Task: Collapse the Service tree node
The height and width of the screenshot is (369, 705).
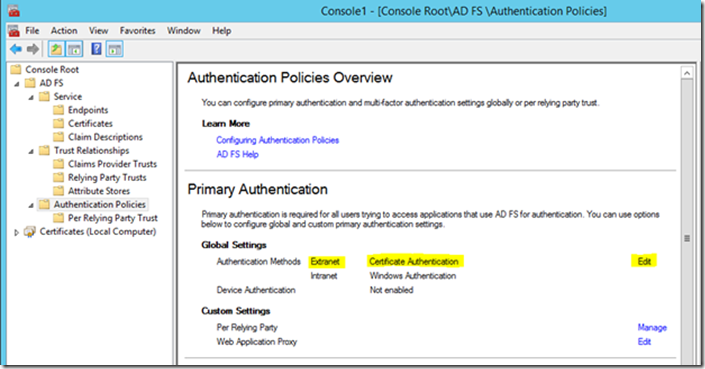Action: pyautogui.click(x=31, y=98)
